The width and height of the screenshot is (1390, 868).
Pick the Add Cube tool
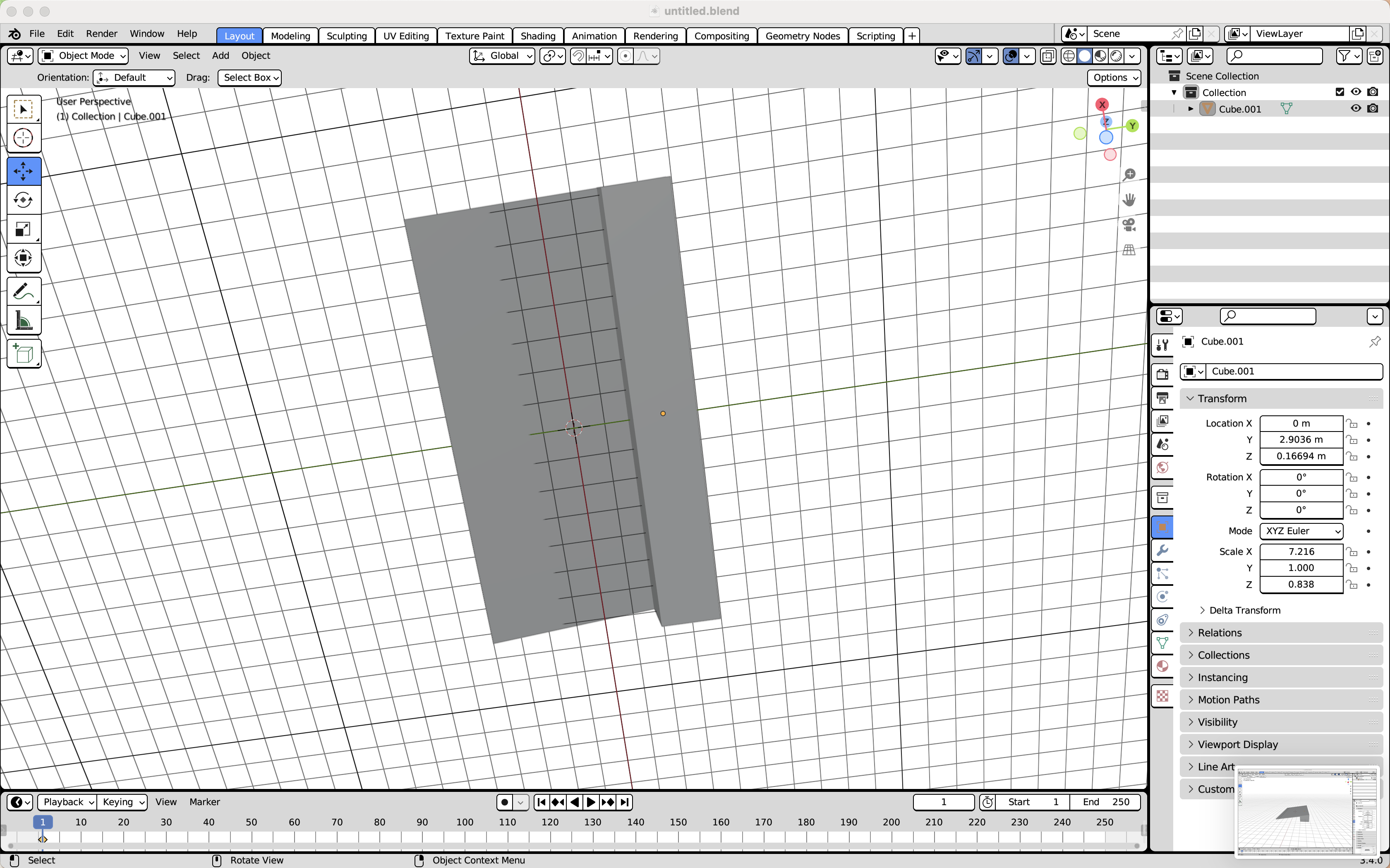[x=24, y=354]
